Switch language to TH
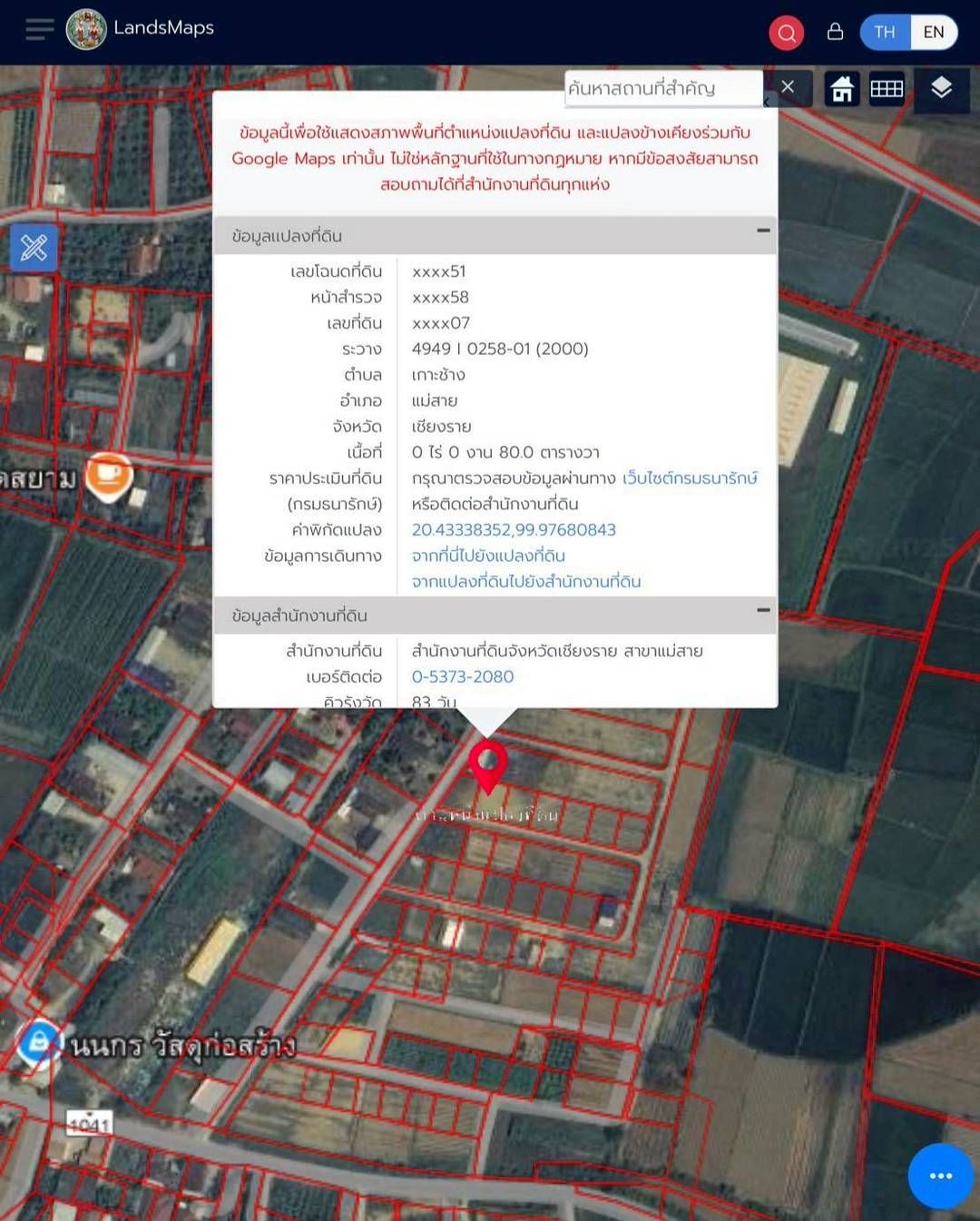Viewport: 980px width, 1221px height. (x=885, y=33)
